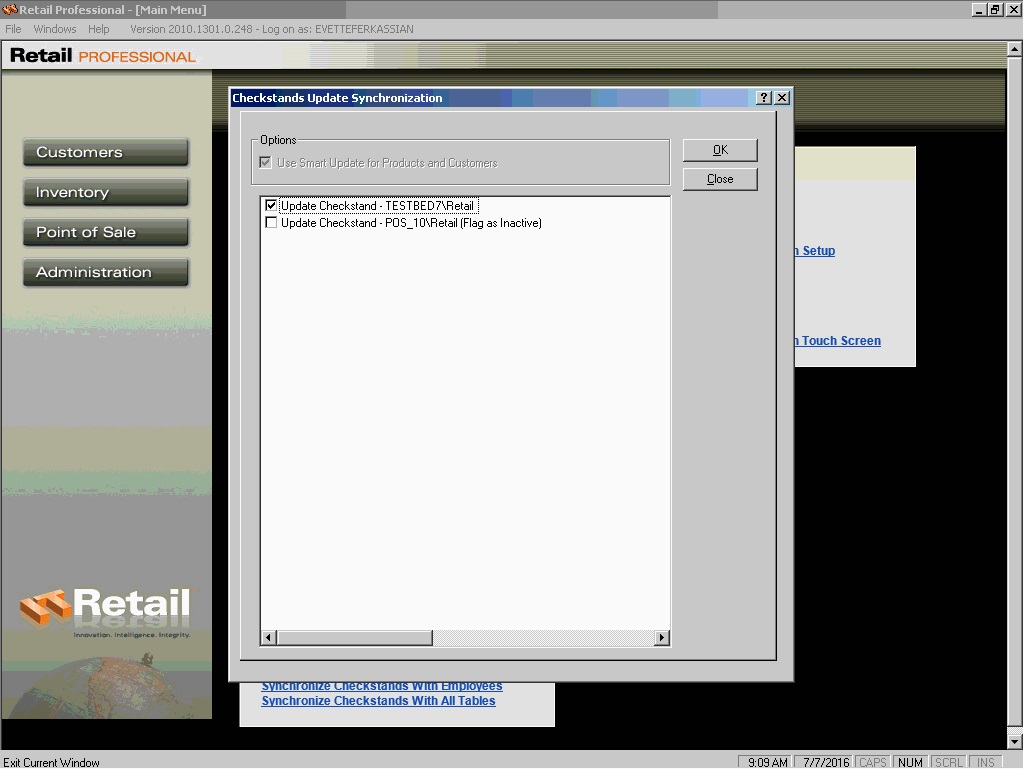The width and height of the screenshot is (1023, 769).
Task: Follow Synchronize Checkstands With All Tables link
Action: click(x=378, y=701)
